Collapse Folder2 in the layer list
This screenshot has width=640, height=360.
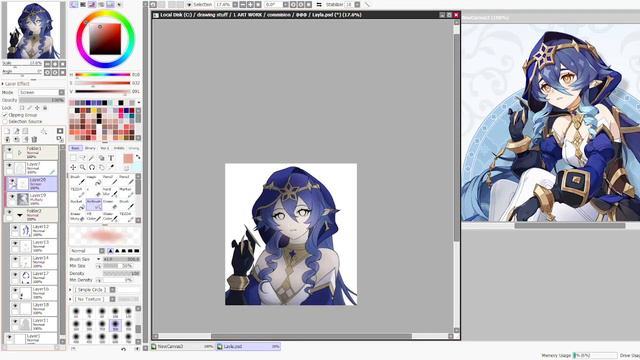20,215
